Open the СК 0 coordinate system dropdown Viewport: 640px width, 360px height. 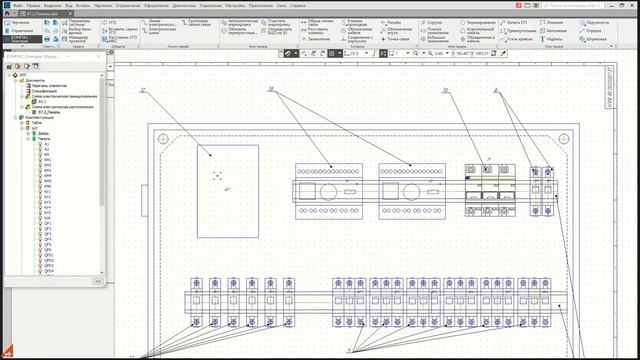point(367,53)
